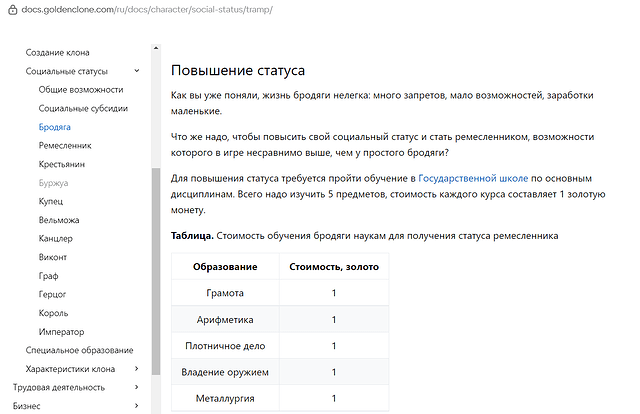Viewport: 640px width, 414px height.
Task: Select the active Бродяга sidebar entry
Action: [x=54, y=127]
